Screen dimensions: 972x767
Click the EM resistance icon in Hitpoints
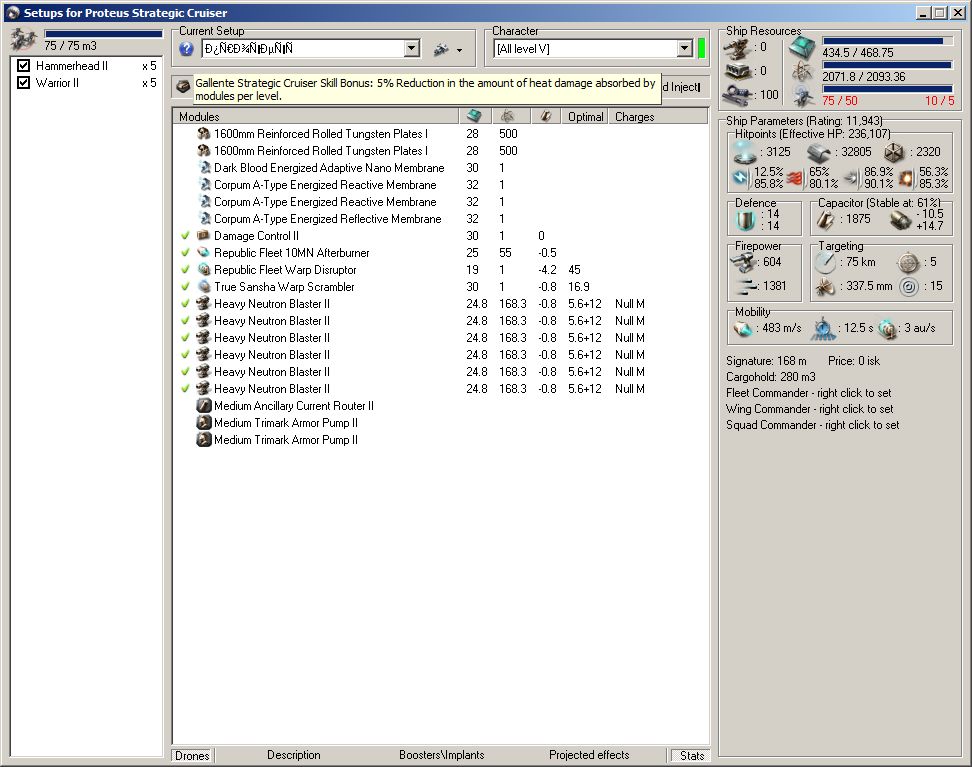coord(741,178)
